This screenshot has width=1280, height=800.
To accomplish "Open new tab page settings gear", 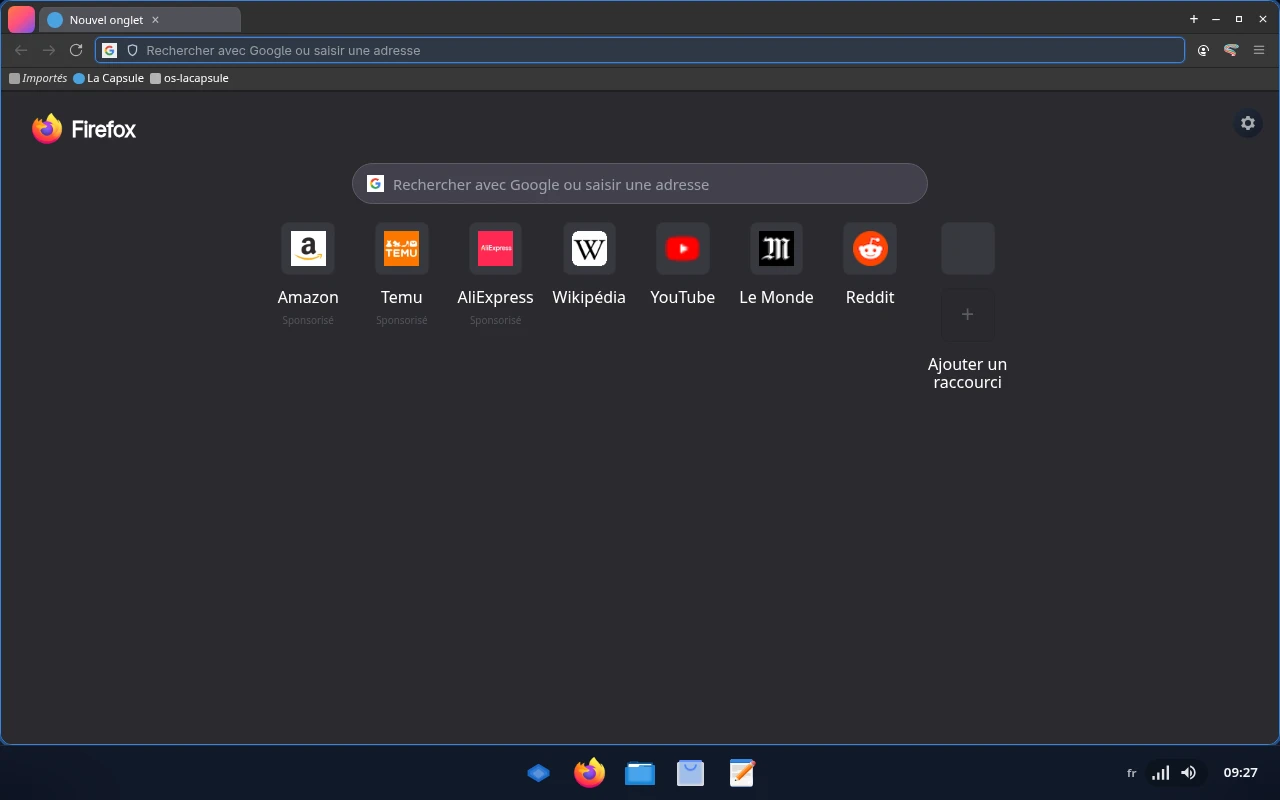I will [1248, 123].
